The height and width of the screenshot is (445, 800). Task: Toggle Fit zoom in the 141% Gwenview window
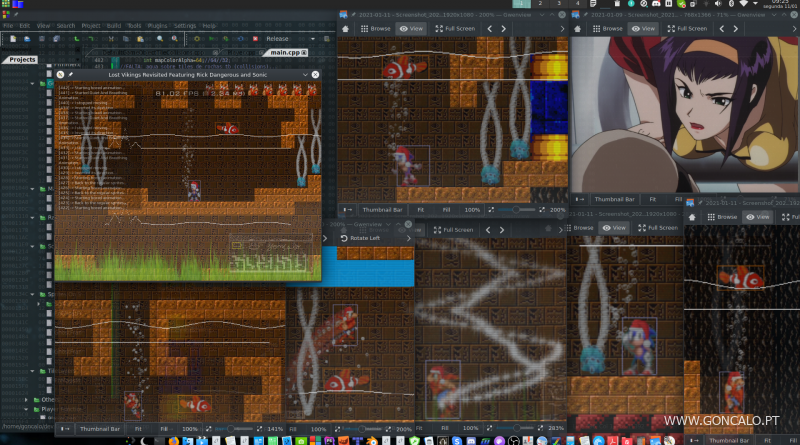pos(138,429)
